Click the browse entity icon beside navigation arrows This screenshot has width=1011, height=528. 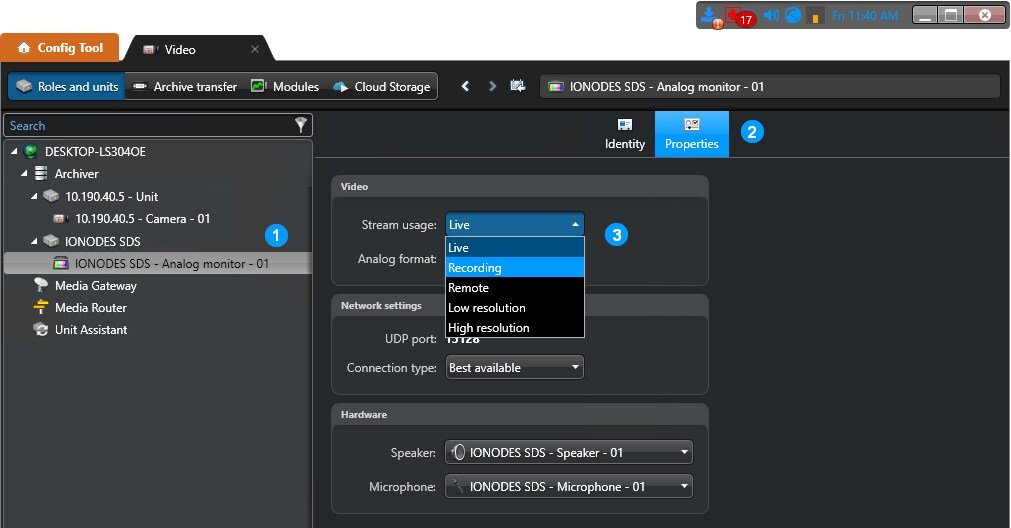[518, 86]
